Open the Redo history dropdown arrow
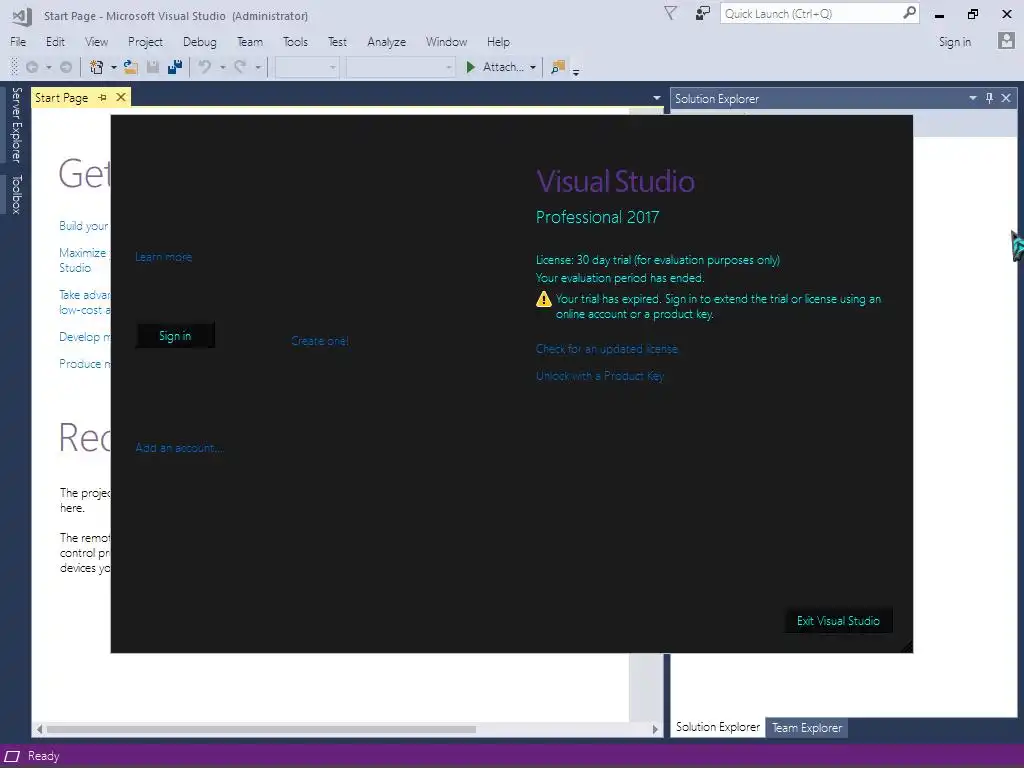 (258, 68)
